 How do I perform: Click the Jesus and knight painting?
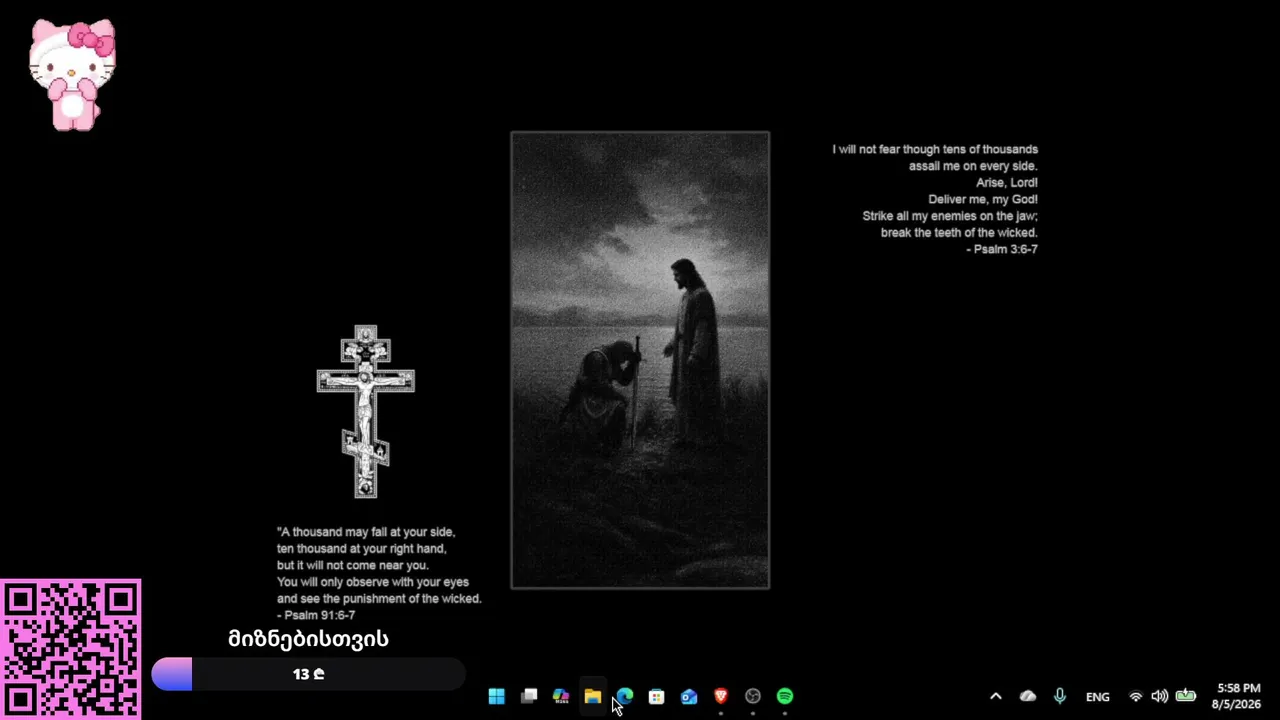click(x=640, y=360)
